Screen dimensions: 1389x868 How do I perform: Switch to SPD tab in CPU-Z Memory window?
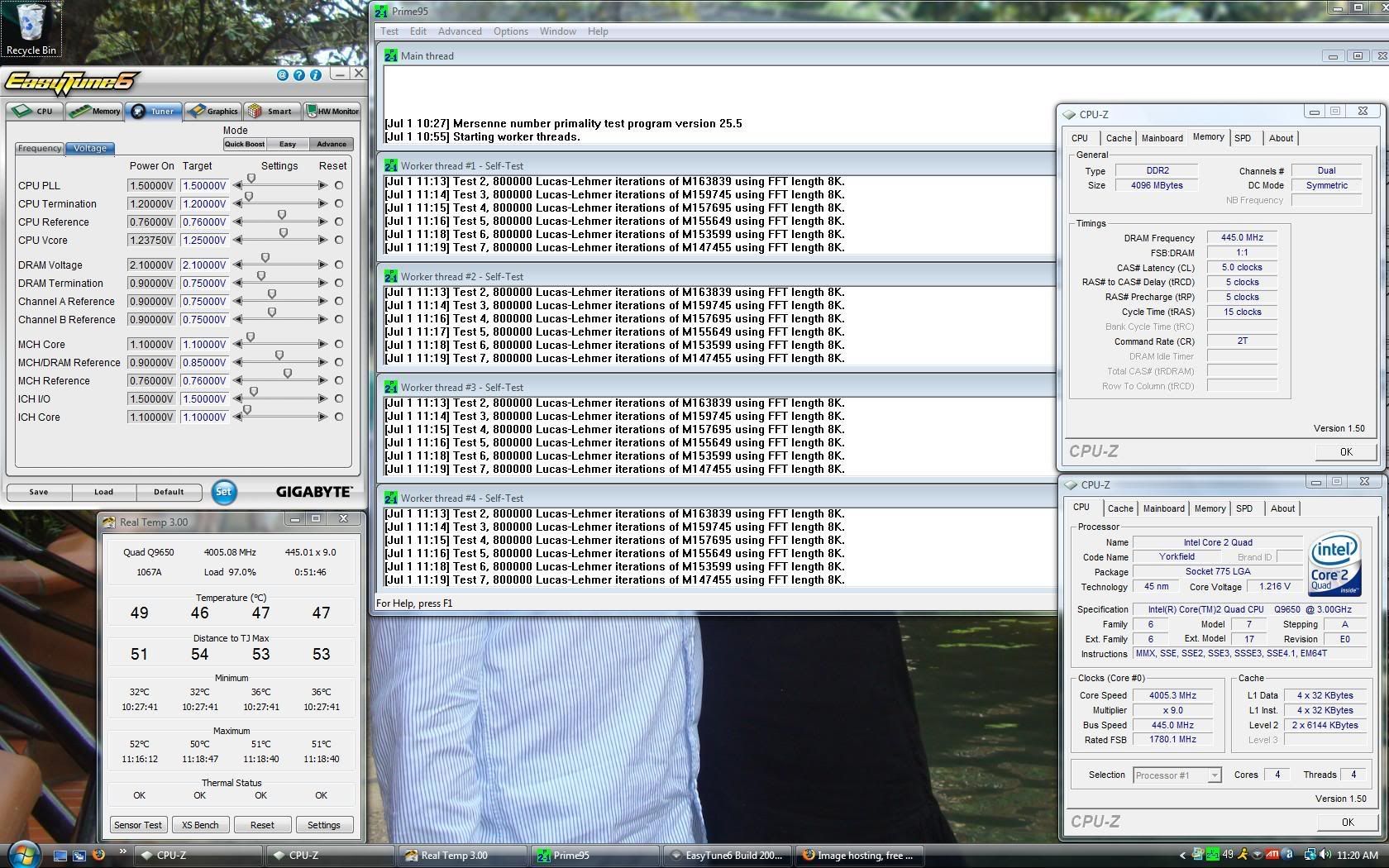[1243, 138]
